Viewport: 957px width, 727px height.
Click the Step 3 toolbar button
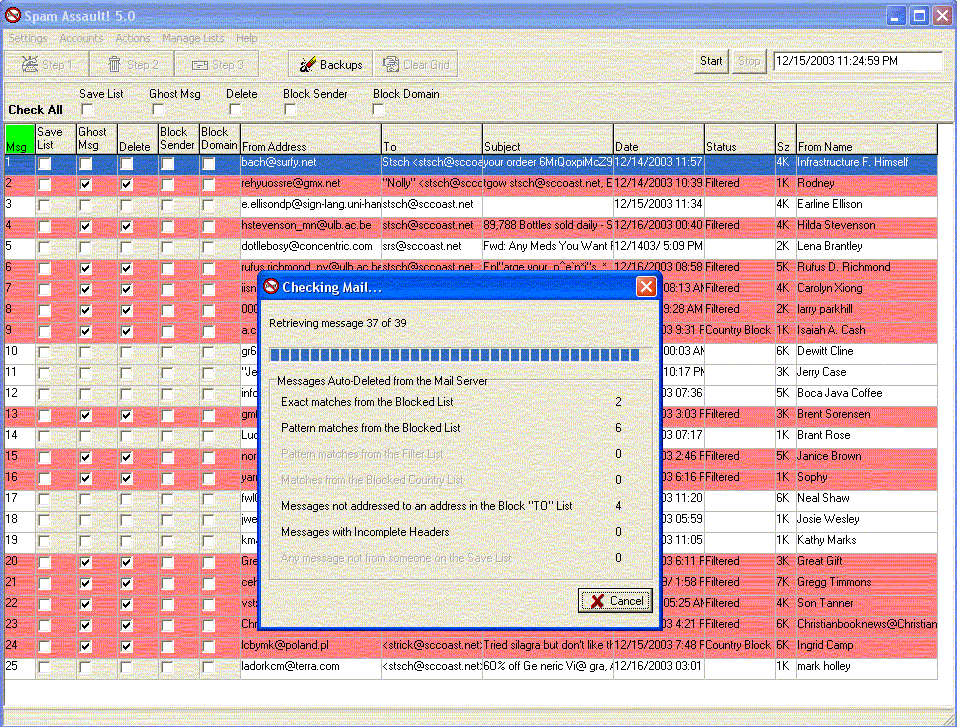click(x=217, y=64)
